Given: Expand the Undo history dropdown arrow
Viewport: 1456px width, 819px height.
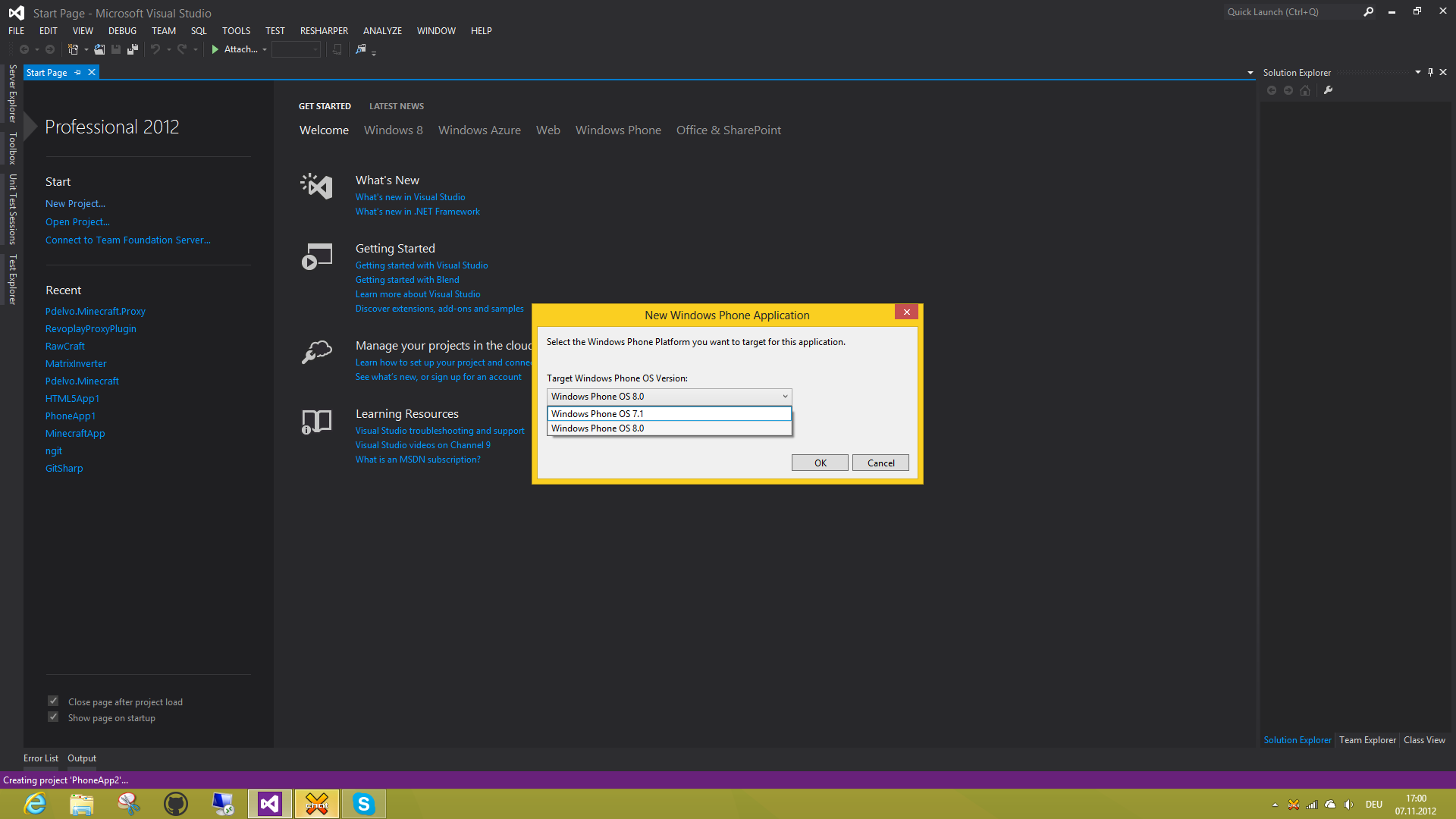Looking at the screenshot, I should click(168, 49).
